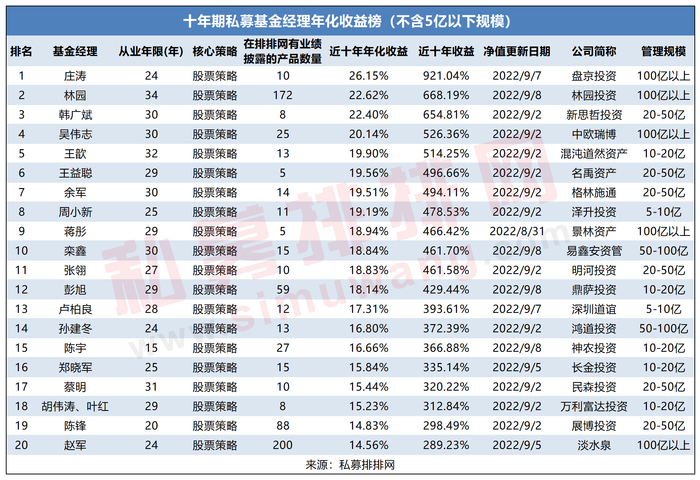
Task: Click the annualized return 14.56%
Action: click(x=369, y=445)
